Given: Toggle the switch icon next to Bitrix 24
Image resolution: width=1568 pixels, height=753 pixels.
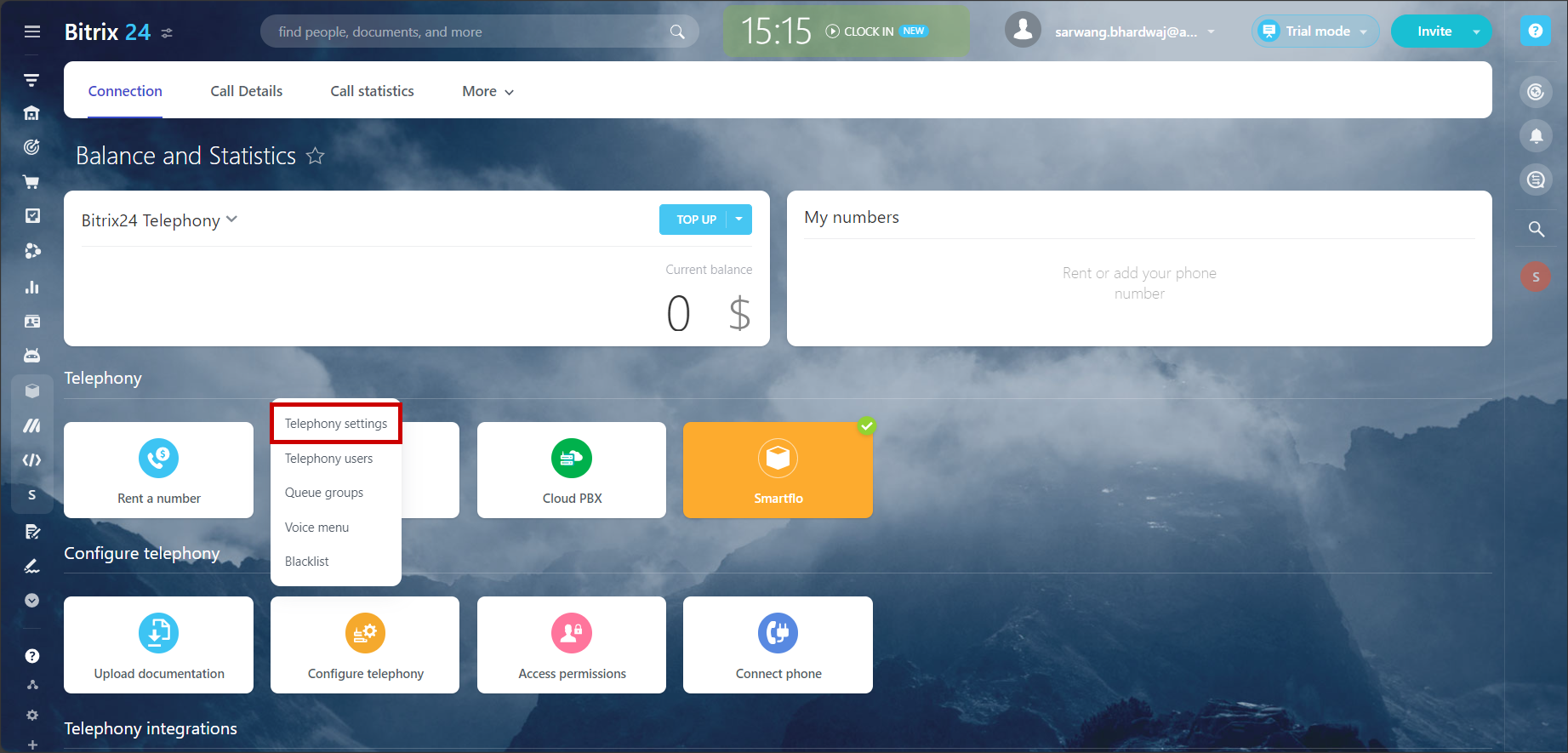Looking at the screenshot, I should [x=167, y=32].
